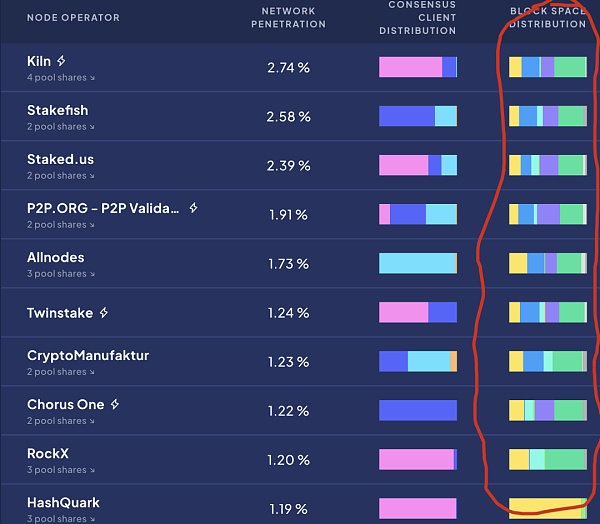Open the HashQuark operator entry
The image size is (600, 524).
[63, 503]
